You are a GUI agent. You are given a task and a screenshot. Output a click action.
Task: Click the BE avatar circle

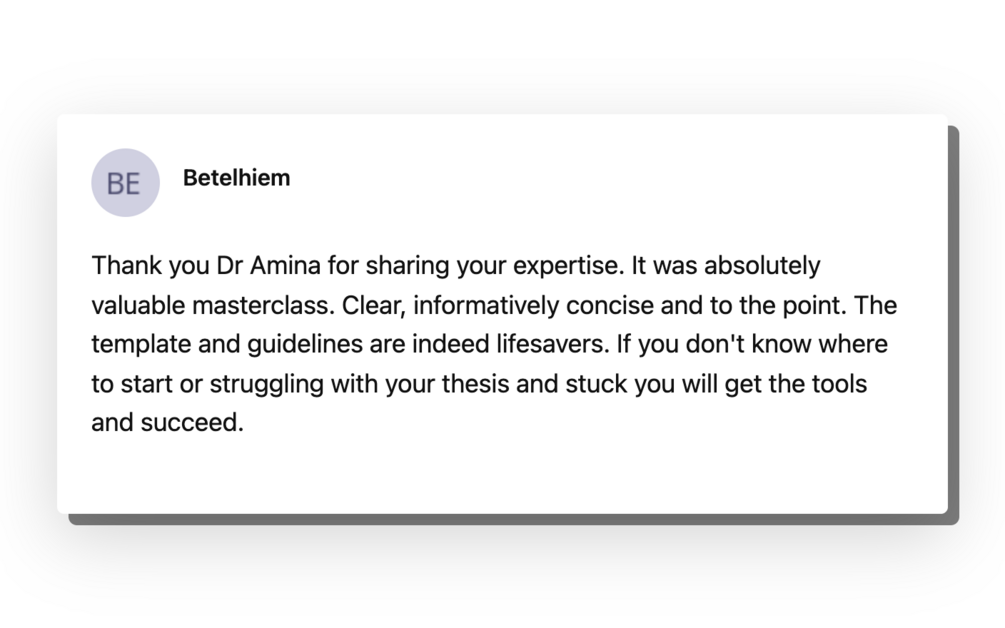pos(125,183)
